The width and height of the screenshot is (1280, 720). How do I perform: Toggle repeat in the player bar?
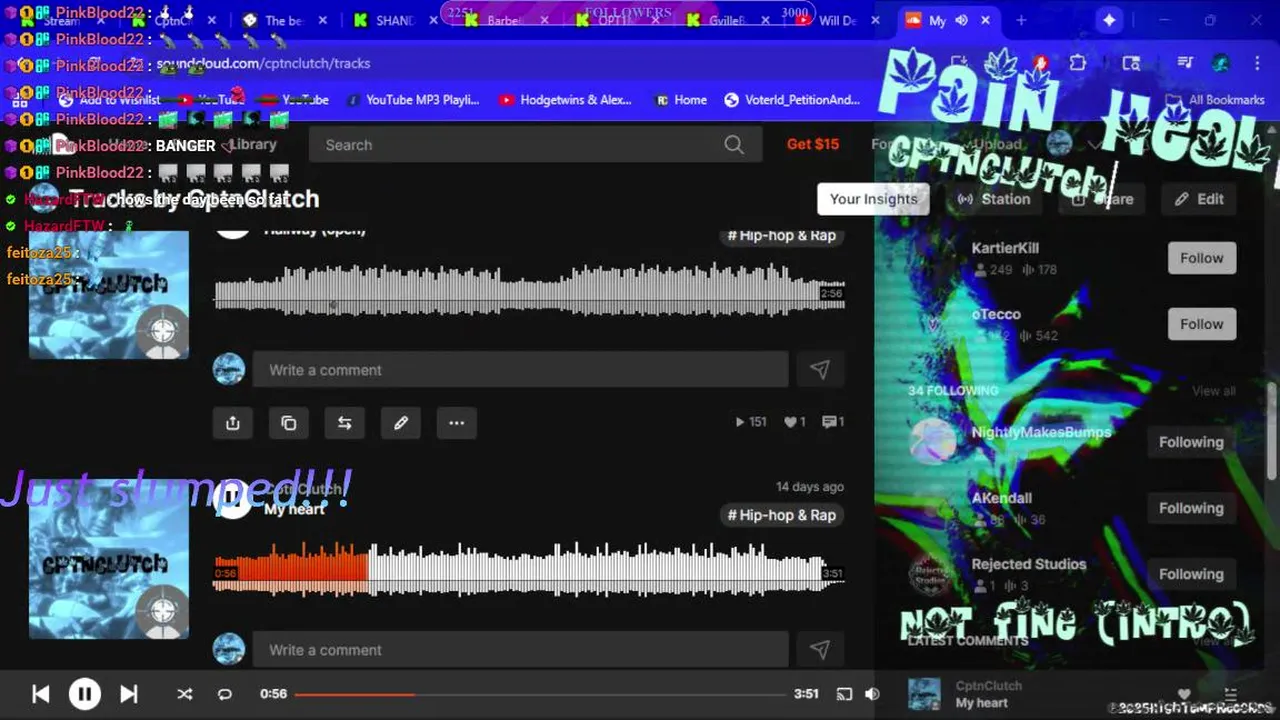pyautogui.click(x=225, y=694)
